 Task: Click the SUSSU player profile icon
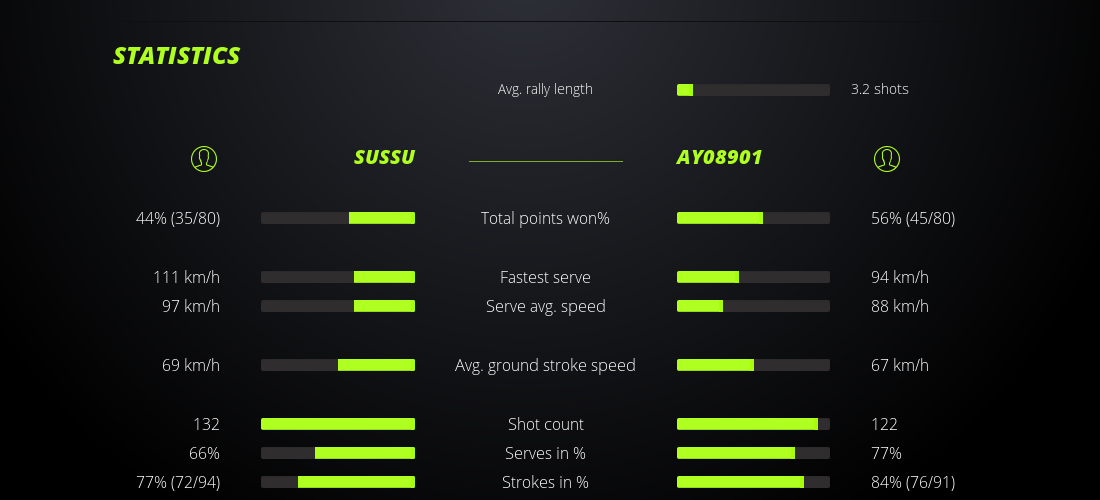203,158
